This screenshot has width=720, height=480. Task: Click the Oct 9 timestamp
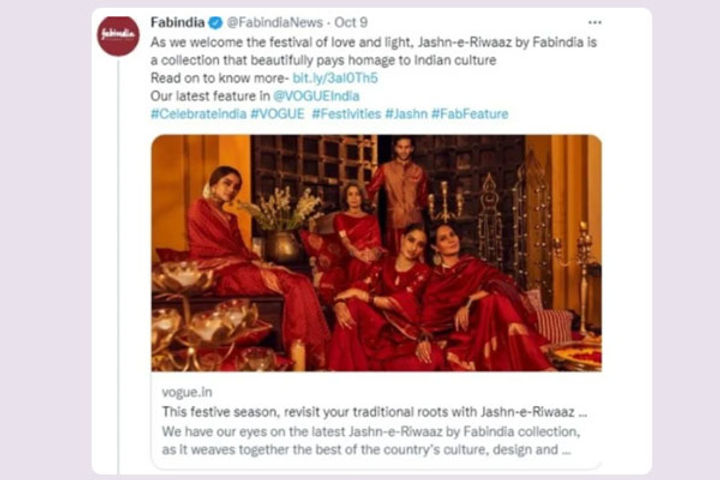tap(351, 23)
